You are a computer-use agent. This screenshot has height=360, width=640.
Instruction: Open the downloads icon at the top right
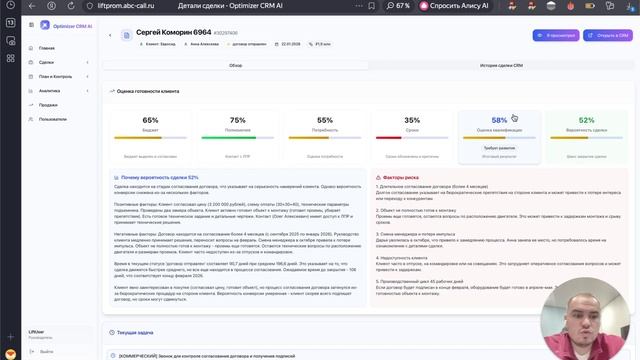click(x=630, y=6)
